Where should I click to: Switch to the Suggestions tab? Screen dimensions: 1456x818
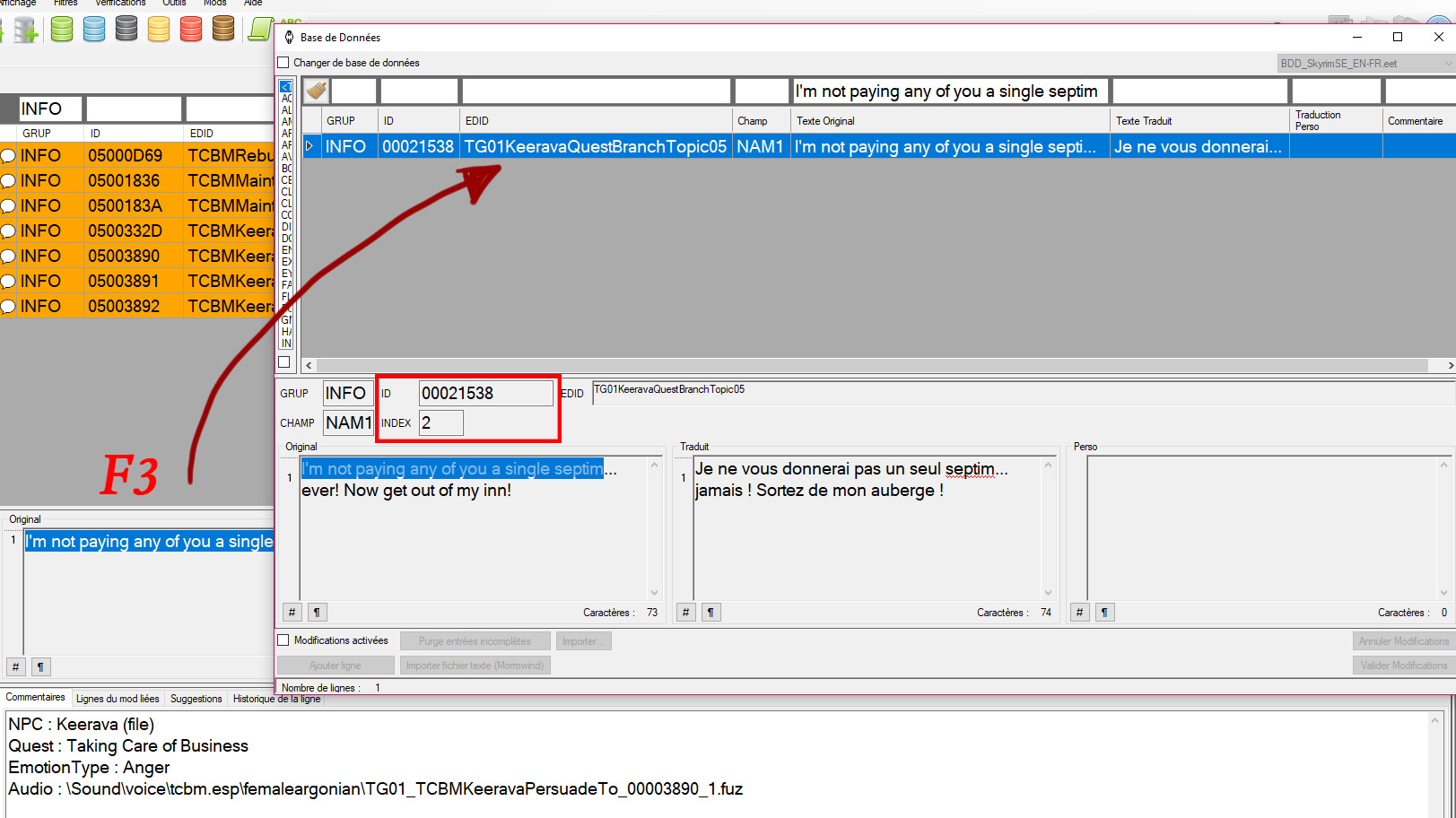pyautogui.click(x=196, y=699)
